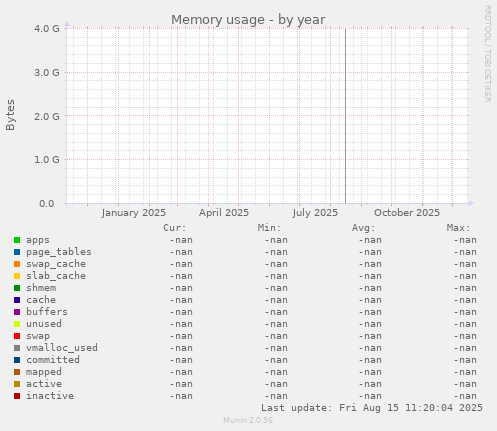The image size is (497, 431).
Task: Click the 'Avg:' column header
Action: pos(364,228)
